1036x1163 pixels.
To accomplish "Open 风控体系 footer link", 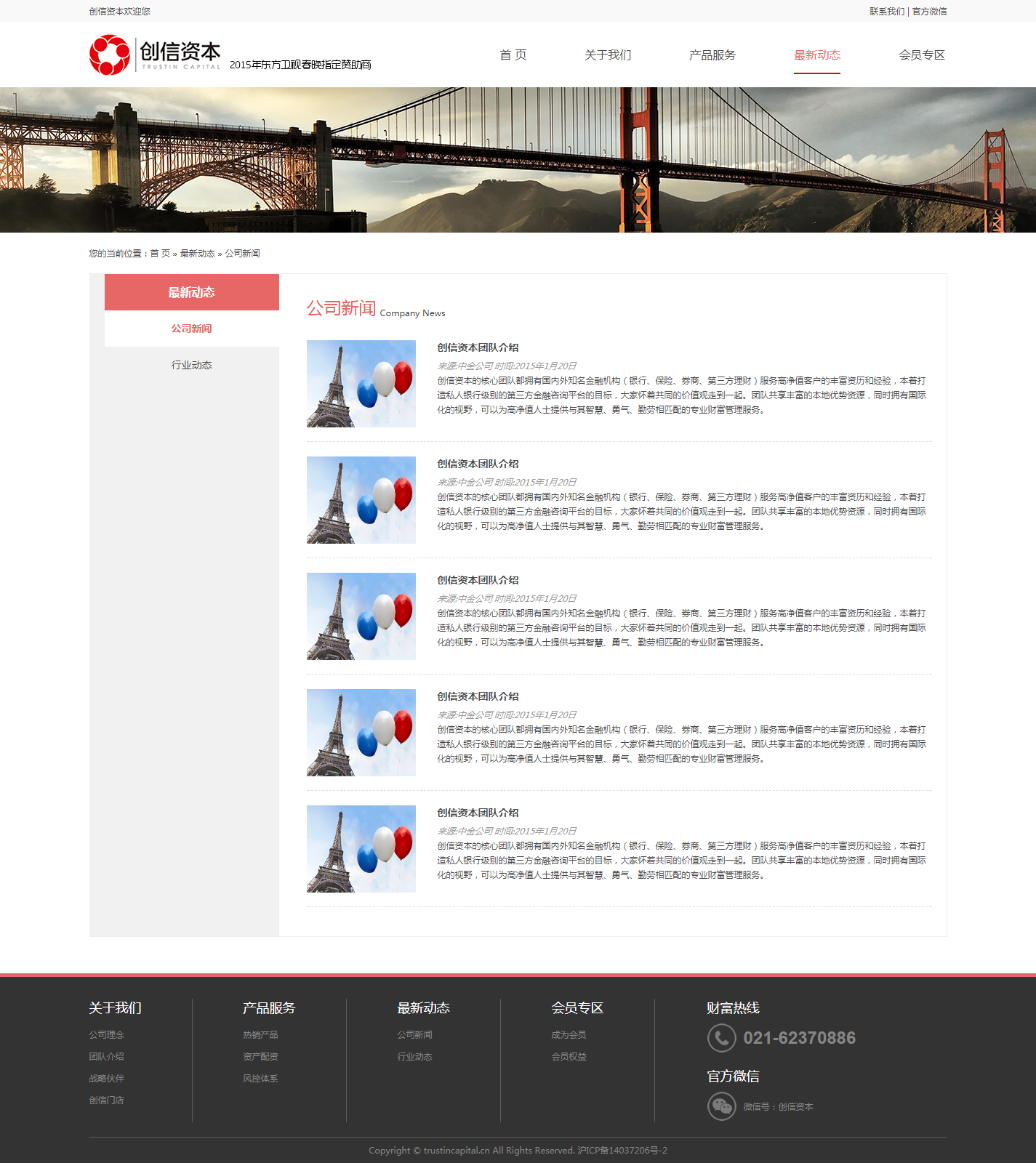I will [260, 1078].
